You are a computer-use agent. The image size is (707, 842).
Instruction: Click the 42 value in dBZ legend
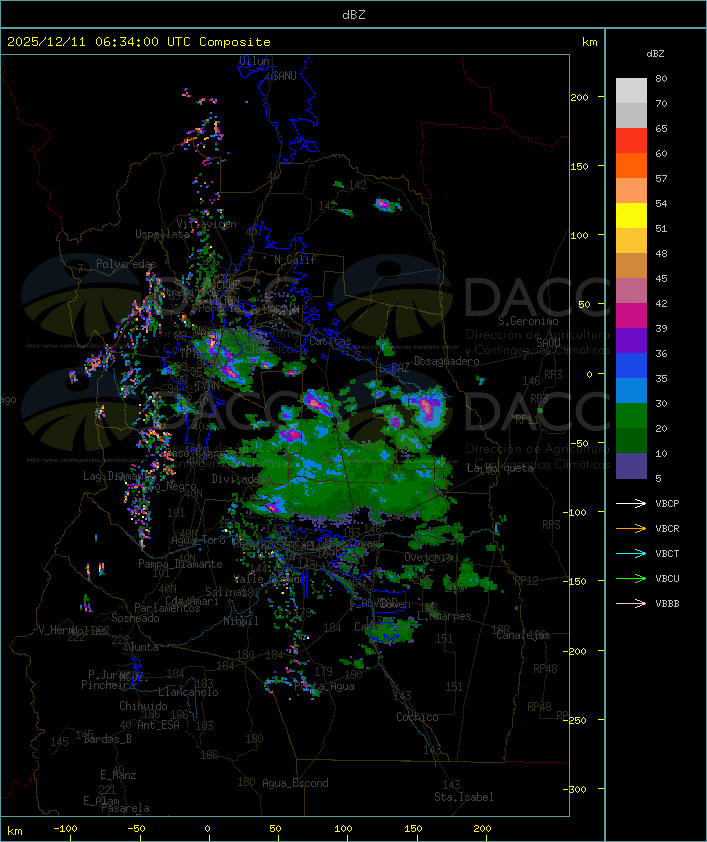click(661, 303)
